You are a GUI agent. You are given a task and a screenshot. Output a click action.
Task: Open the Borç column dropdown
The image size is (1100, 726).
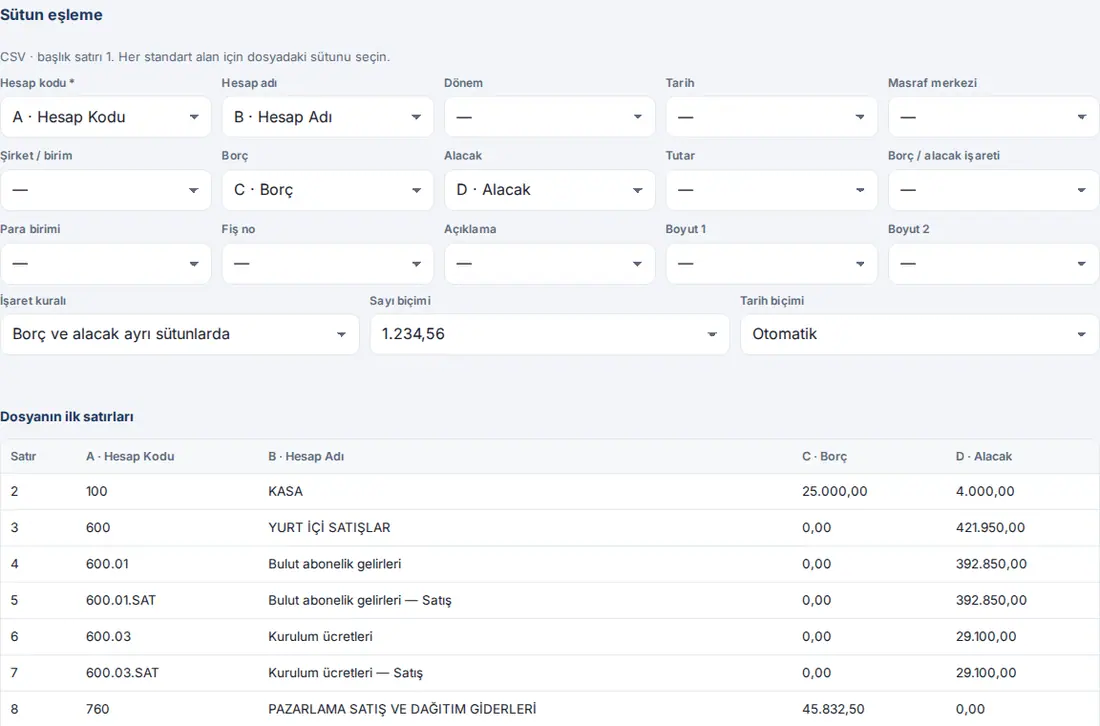coord(328,190)
